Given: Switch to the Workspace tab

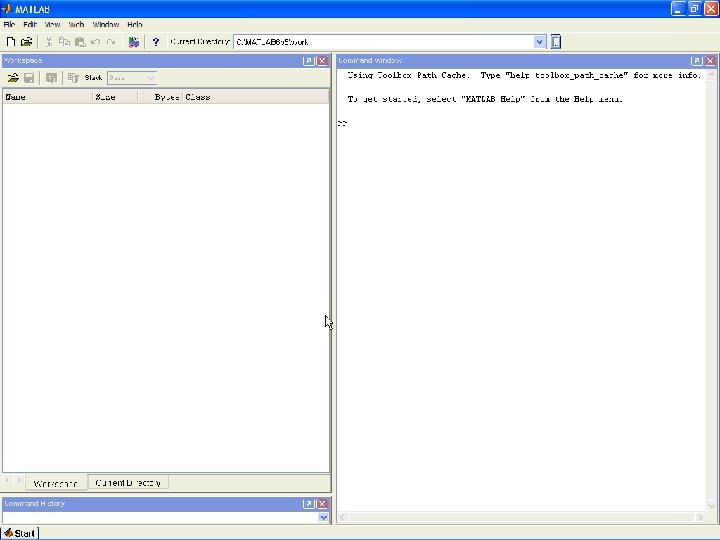Looking at the screenshot, I should tap(56, 483).
